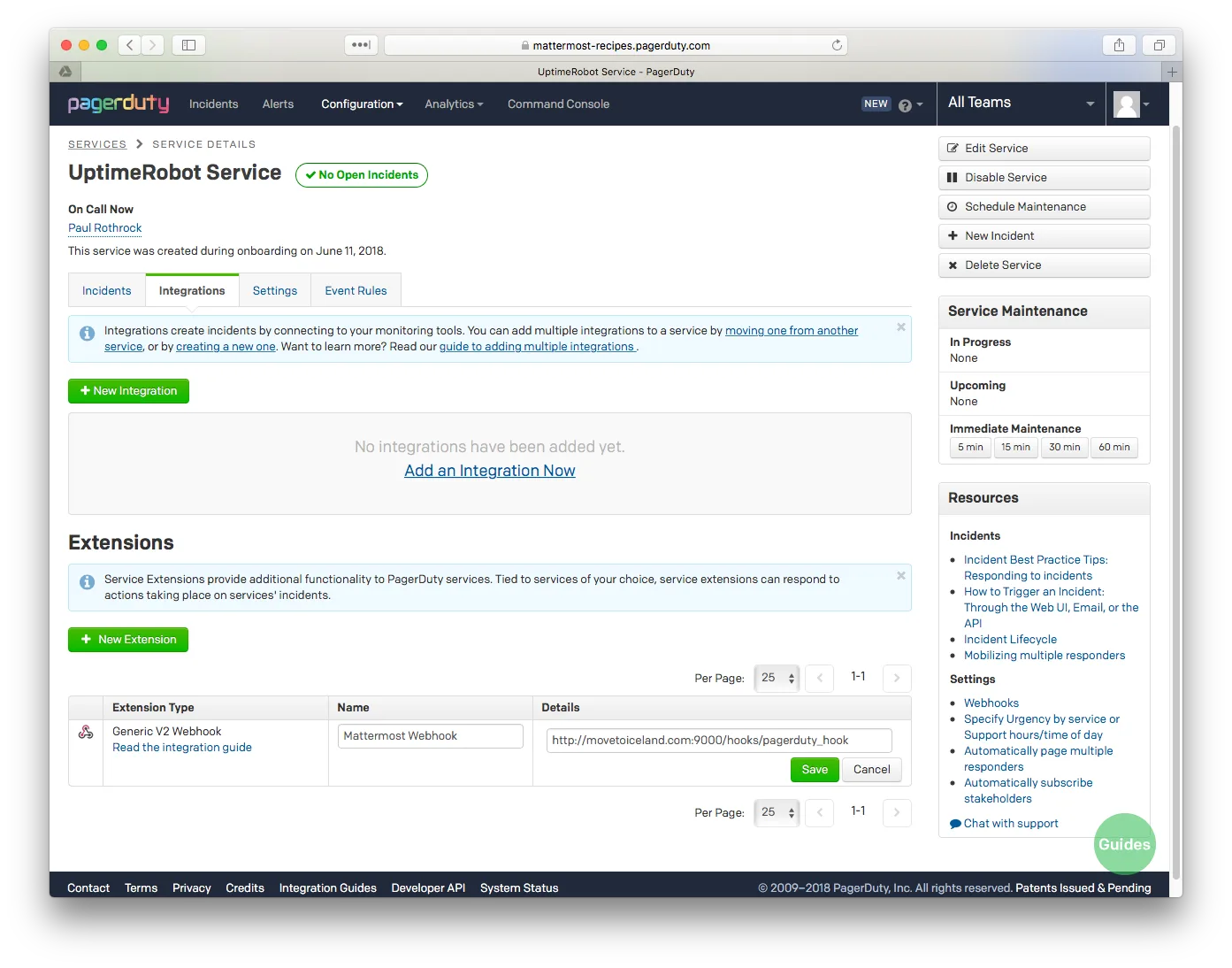Open Alerts in the top navigation
Image resolution: width=1232 pixels, height=968 pixels.
click(x=278, y=104)
